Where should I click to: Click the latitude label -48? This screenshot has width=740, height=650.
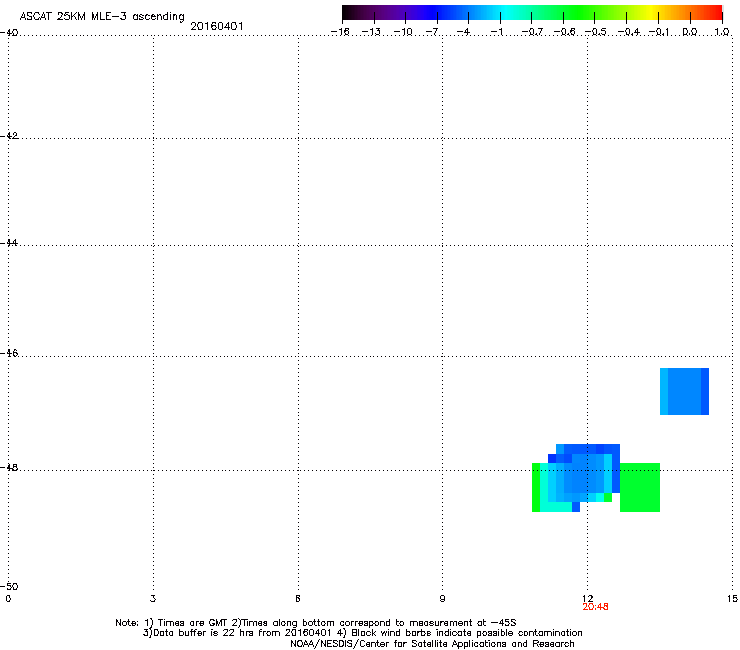pyautogui.click(x=8, y=467)
